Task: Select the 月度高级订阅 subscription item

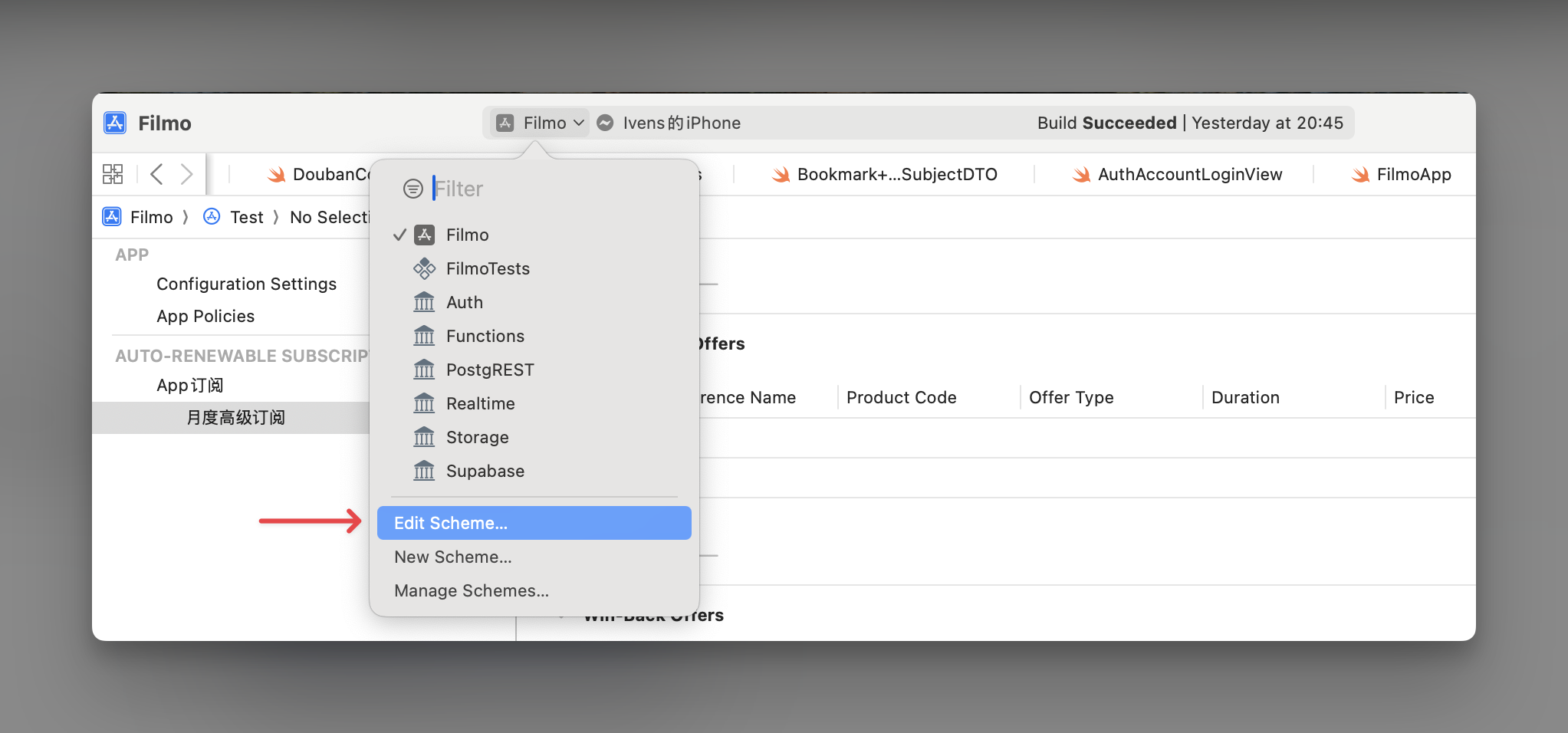Action: 235,417
